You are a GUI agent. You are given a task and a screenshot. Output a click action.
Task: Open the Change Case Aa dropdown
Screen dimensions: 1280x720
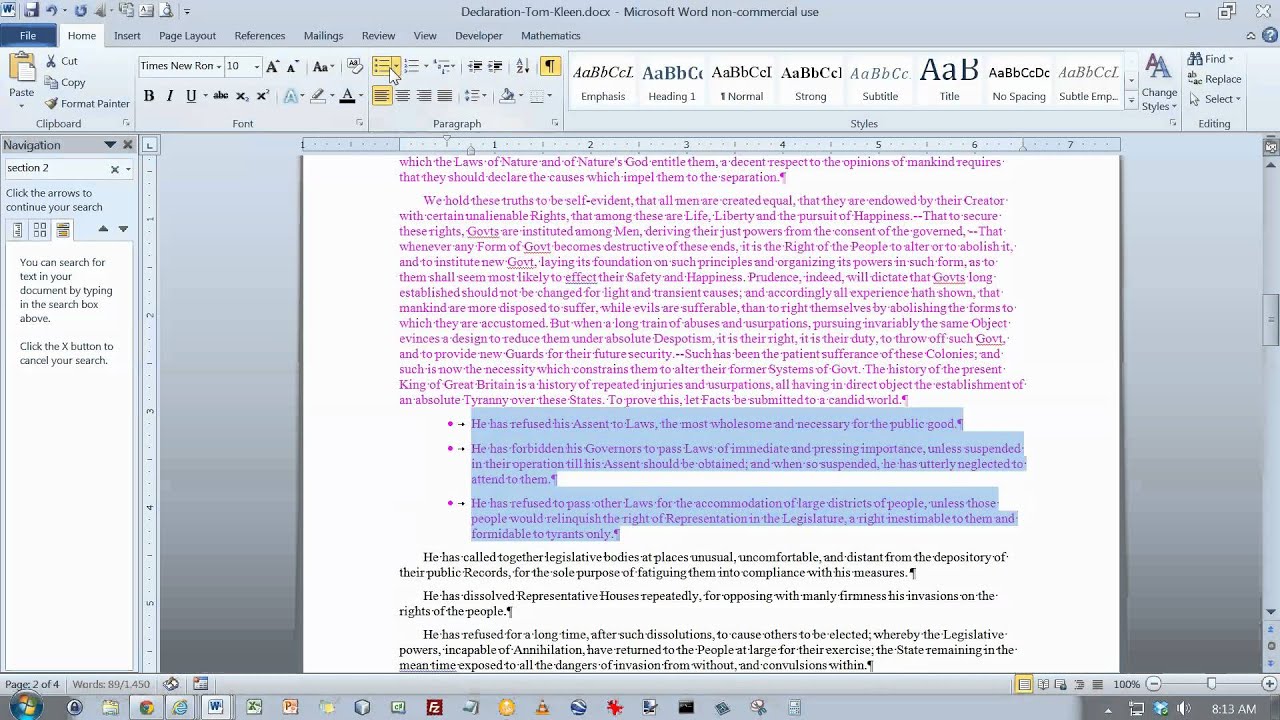[322, 66]
